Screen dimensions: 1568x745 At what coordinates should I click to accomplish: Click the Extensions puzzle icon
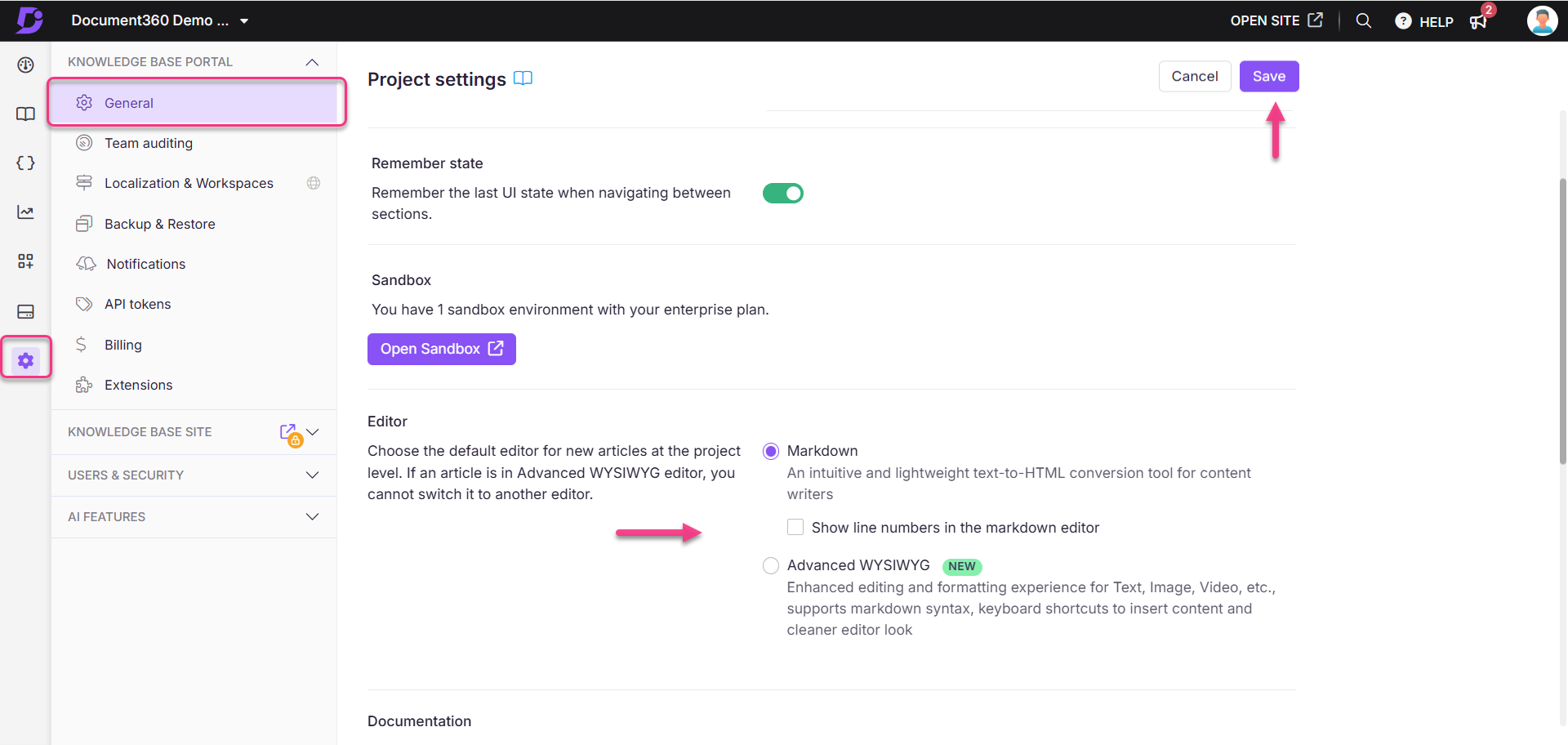(x=83, y=385)
